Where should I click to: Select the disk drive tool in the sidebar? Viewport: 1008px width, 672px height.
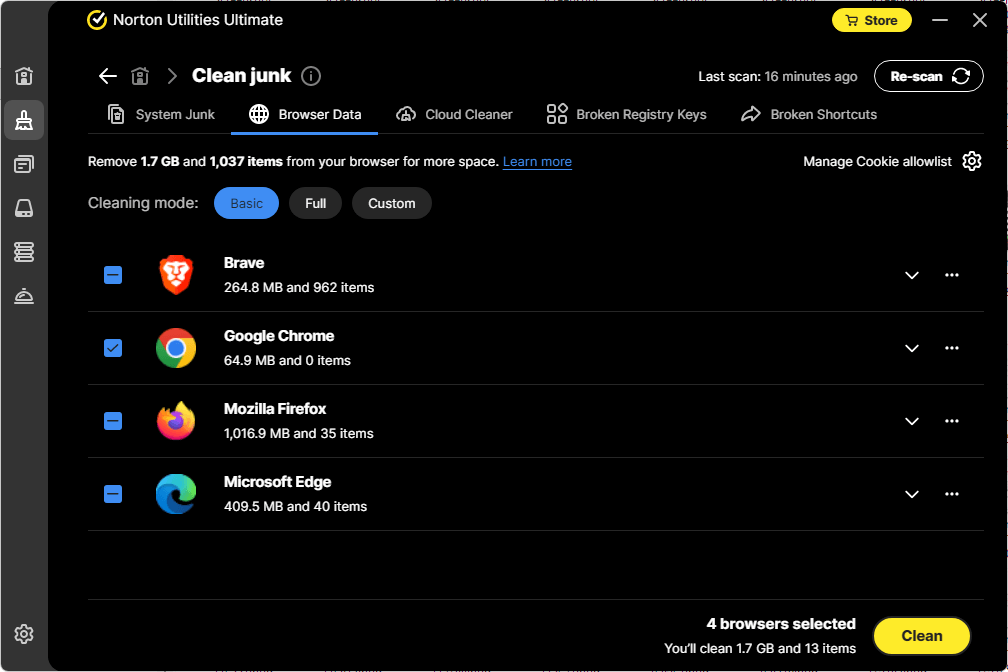23,207
